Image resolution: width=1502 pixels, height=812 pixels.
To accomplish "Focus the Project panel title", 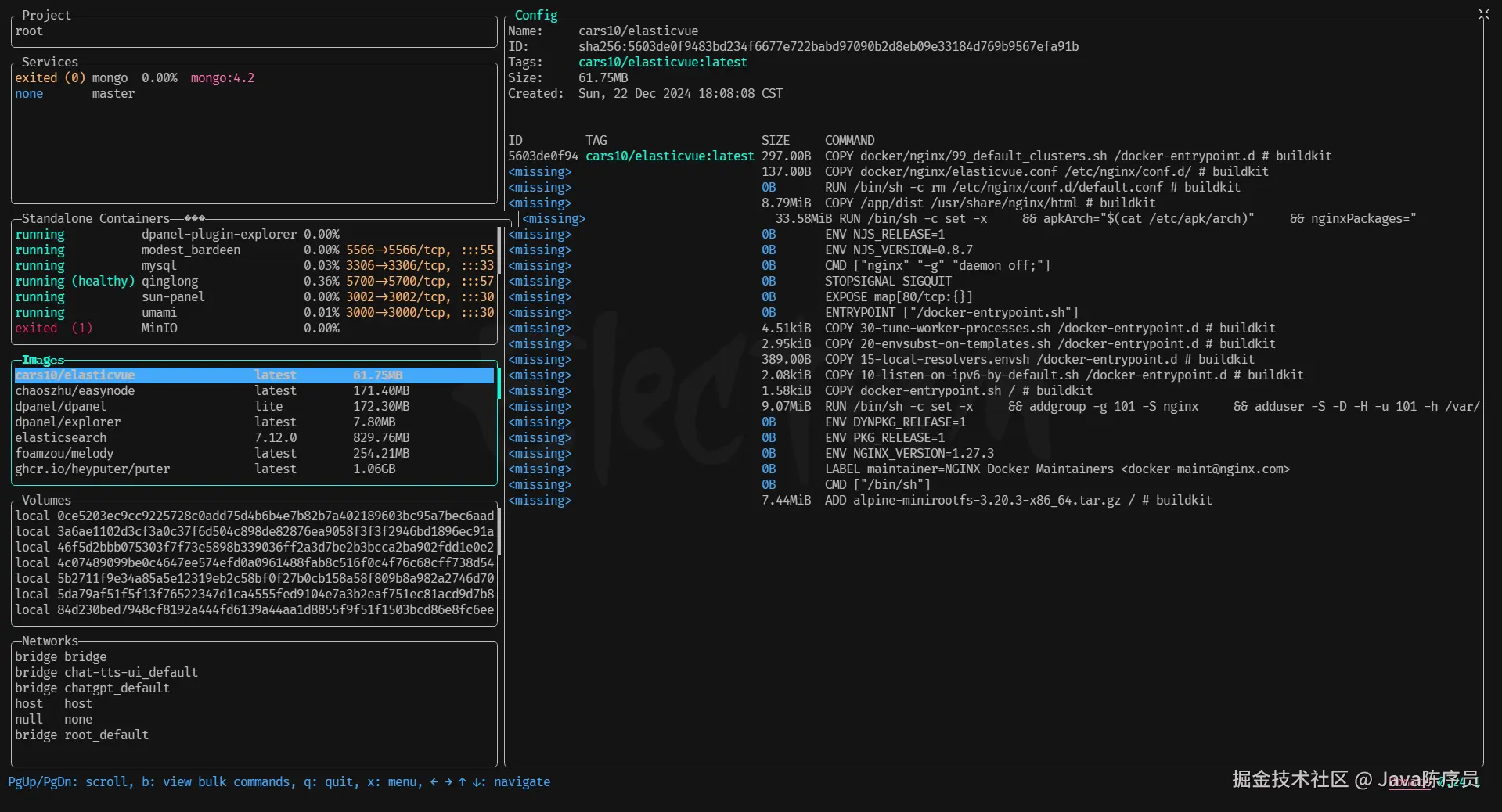I will click(46, 15).
